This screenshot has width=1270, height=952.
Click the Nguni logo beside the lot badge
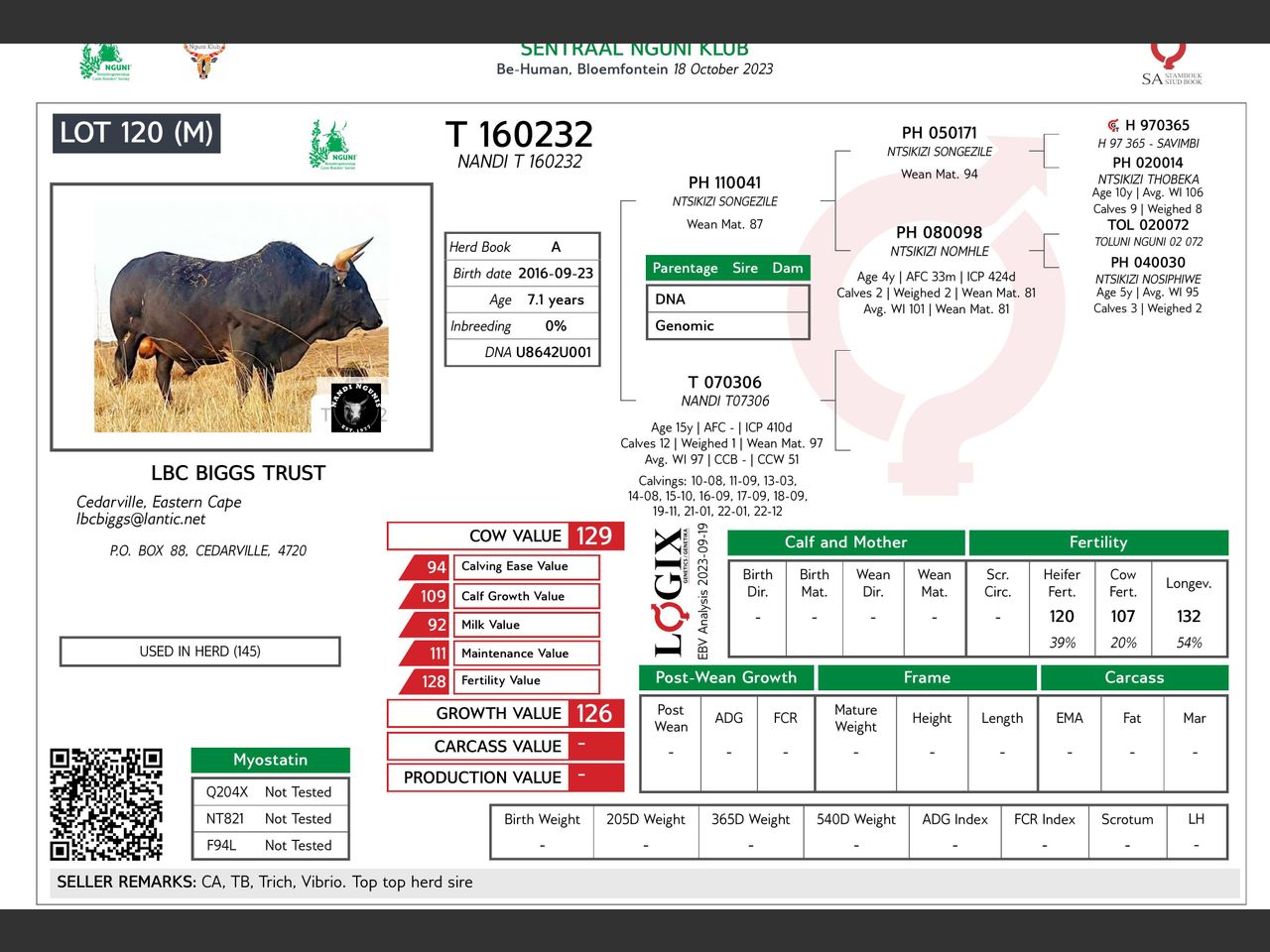click(333, 145)
